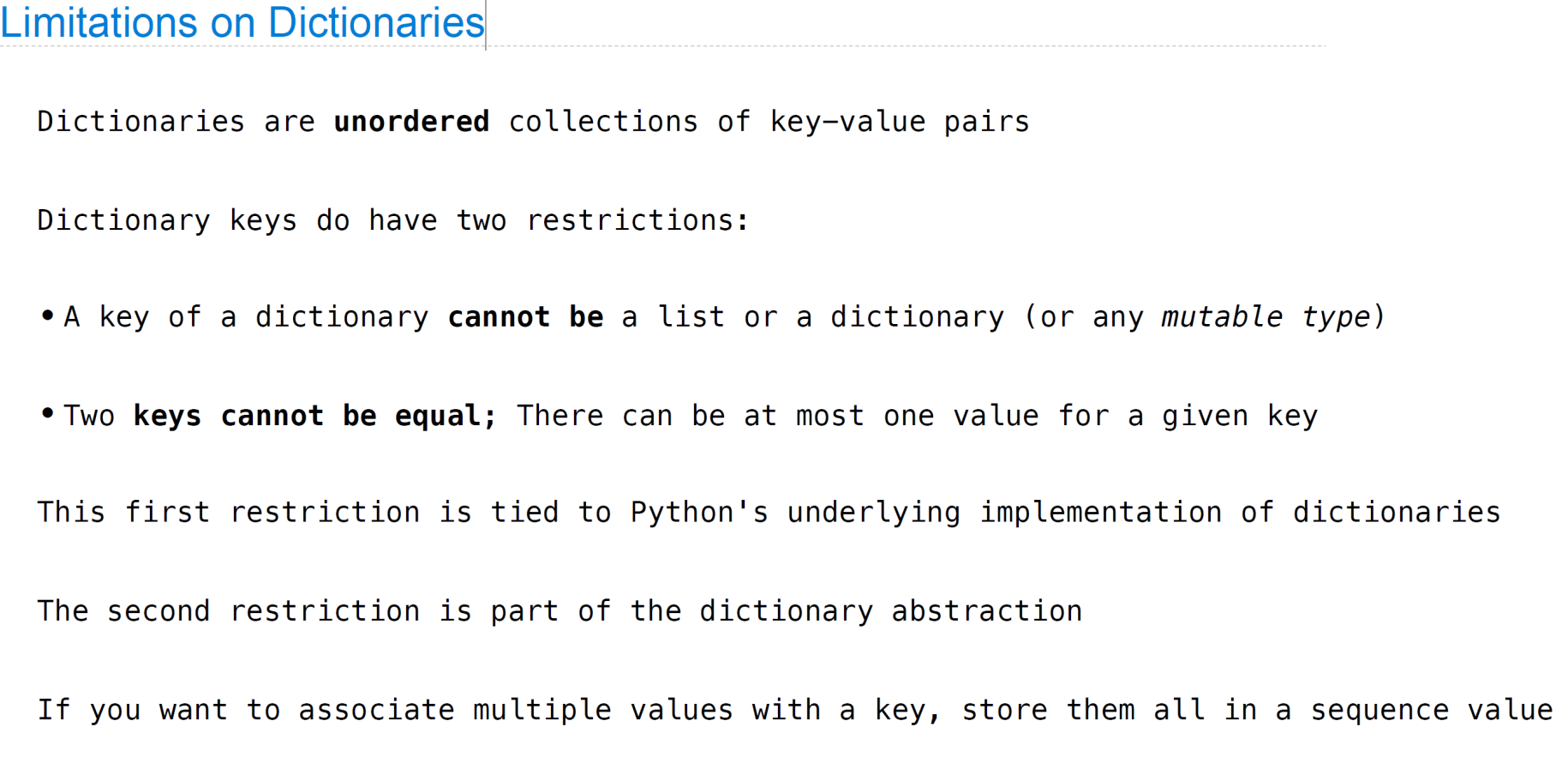Click the bold word 'unordered'

pyautogui.click(x=411, y=121)
